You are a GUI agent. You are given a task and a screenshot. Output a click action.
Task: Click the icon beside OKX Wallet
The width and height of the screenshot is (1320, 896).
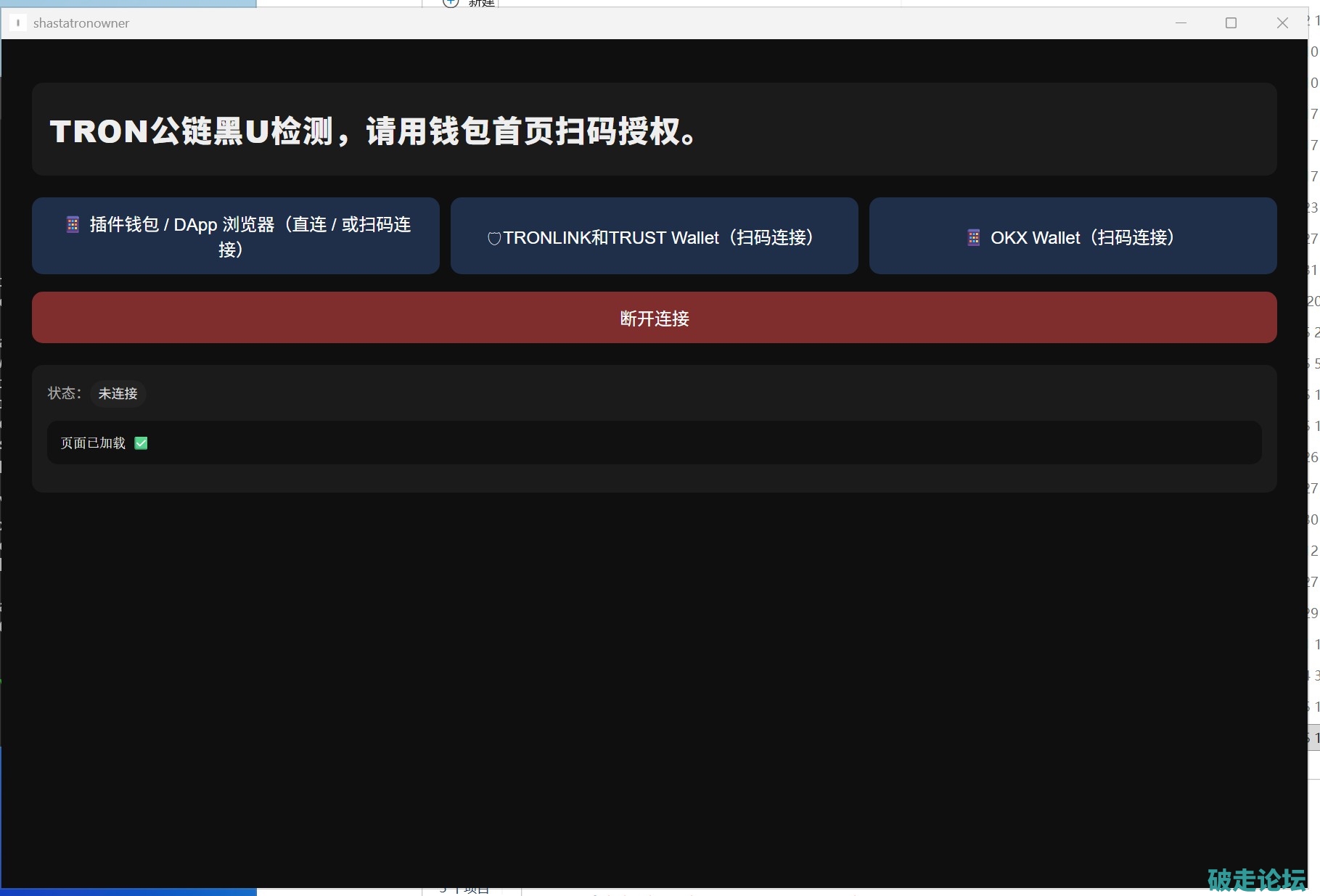974,238
